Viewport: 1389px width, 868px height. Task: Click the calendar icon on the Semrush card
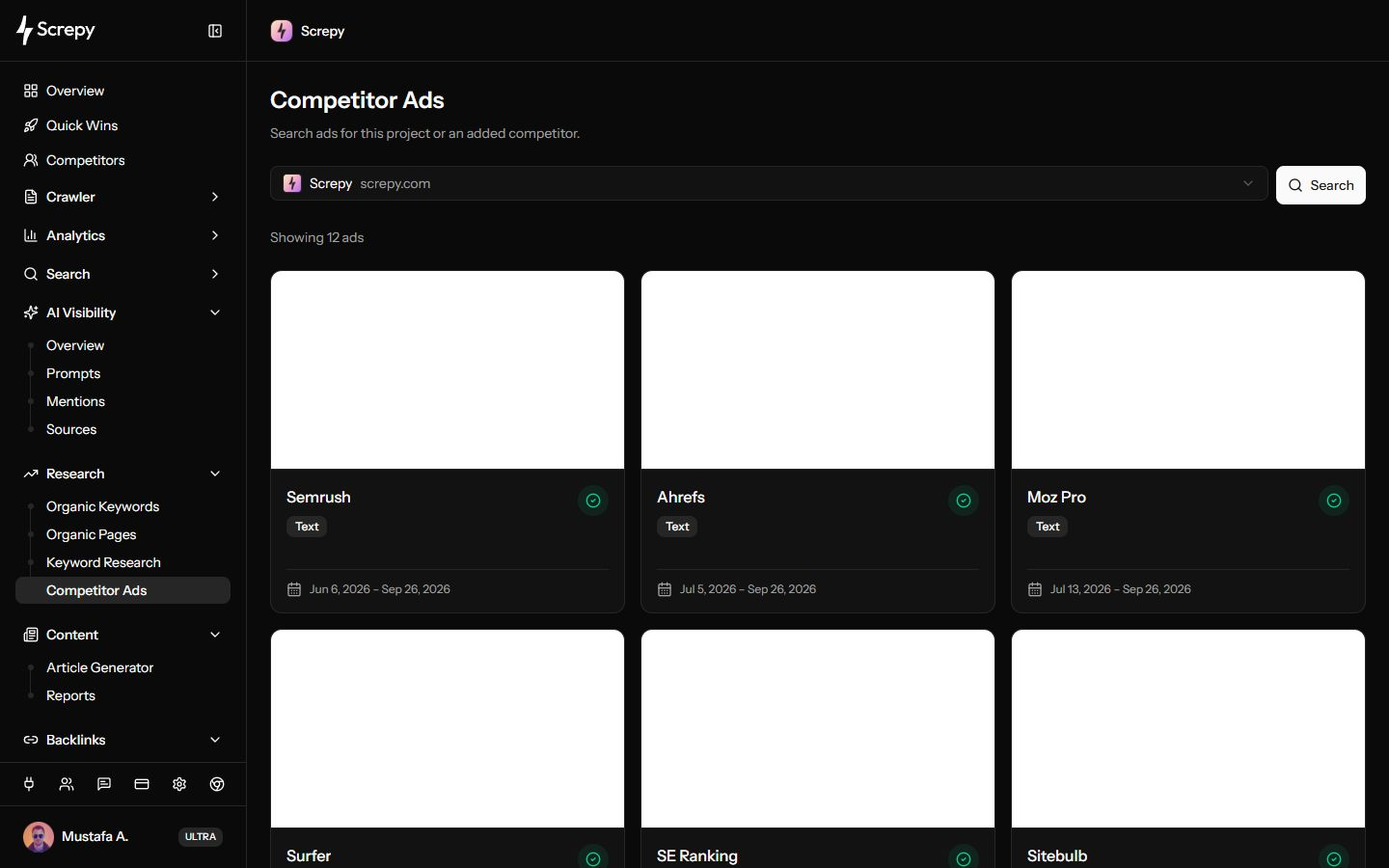tap(294, 589)
